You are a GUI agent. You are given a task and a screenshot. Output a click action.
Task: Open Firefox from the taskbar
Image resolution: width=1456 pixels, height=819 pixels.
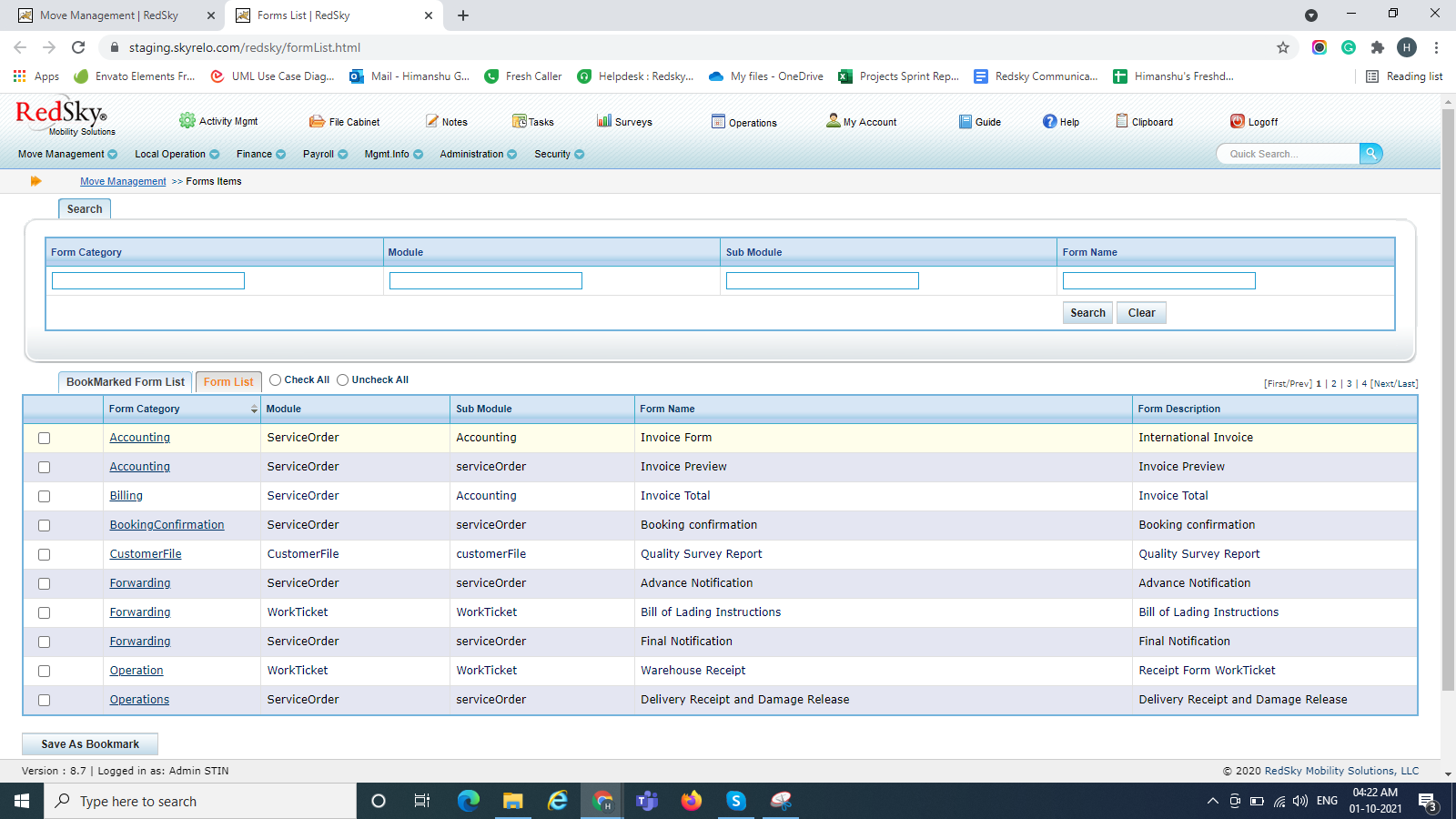(x=692, y=801)
